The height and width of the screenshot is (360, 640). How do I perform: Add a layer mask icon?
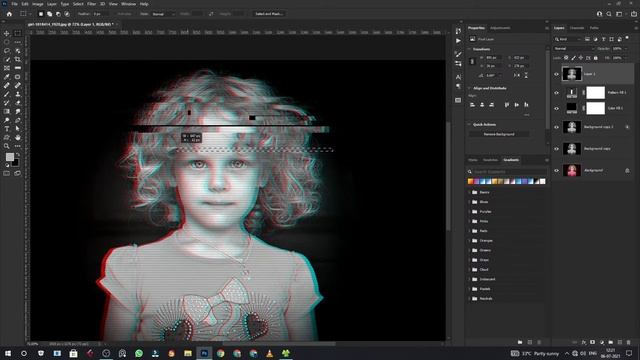pyautogui.click(x=592, y=342)
